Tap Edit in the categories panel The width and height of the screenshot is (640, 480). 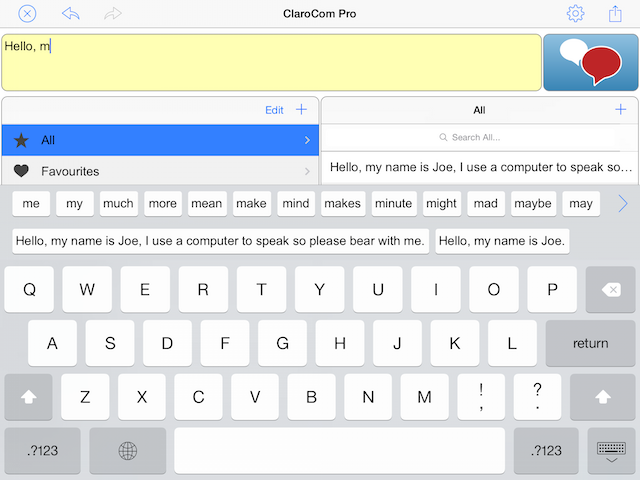pyautogui.click(x=274, y=110)
